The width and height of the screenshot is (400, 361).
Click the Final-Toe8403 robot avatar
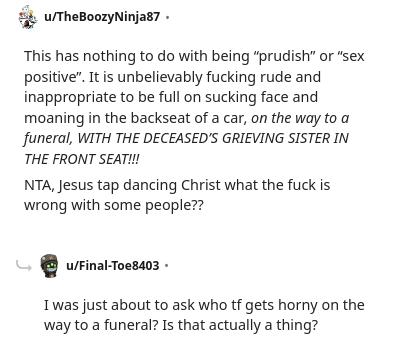50,266
